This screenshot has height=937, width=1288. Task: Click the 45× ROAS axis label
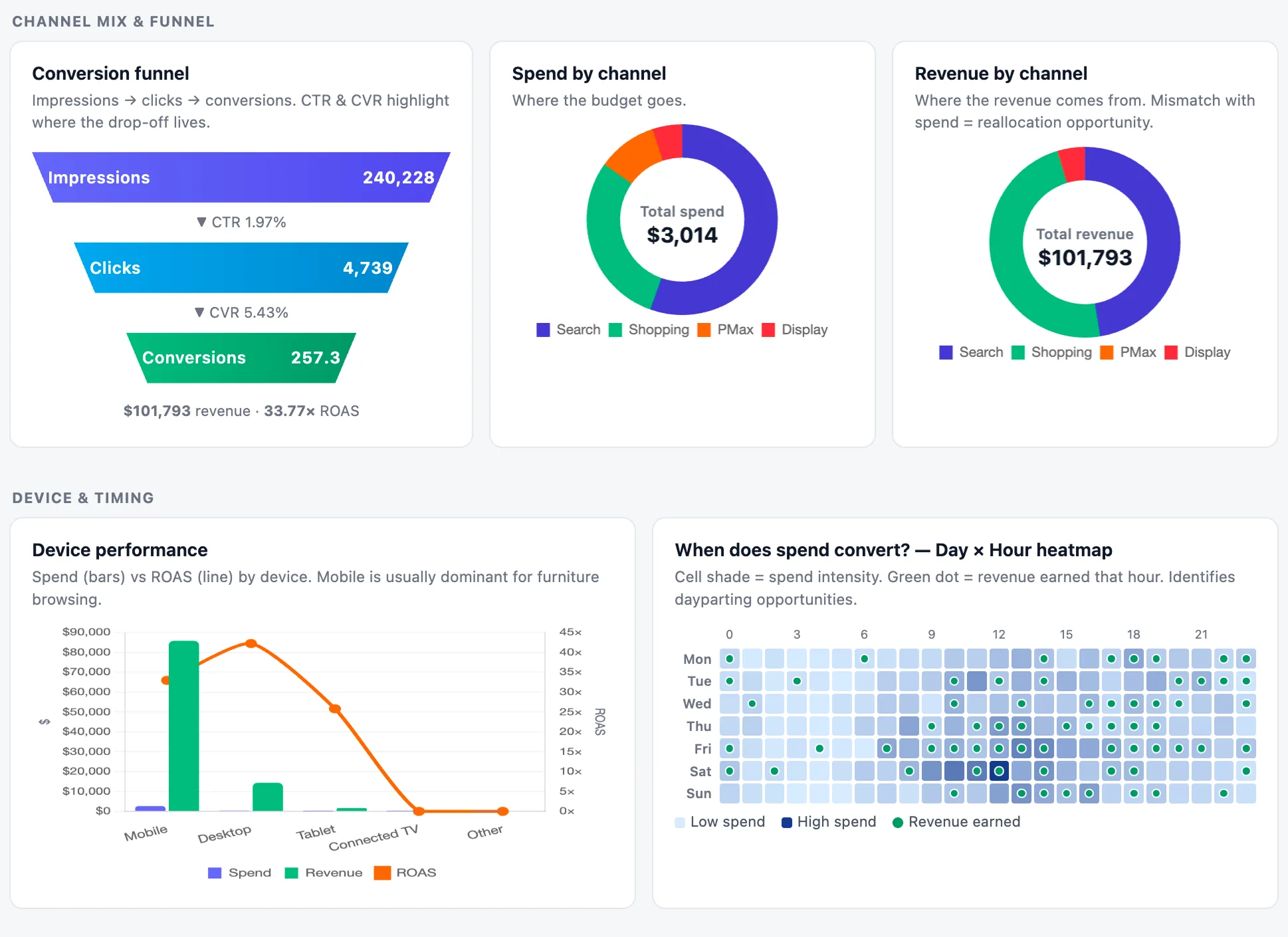coord(570,632)
